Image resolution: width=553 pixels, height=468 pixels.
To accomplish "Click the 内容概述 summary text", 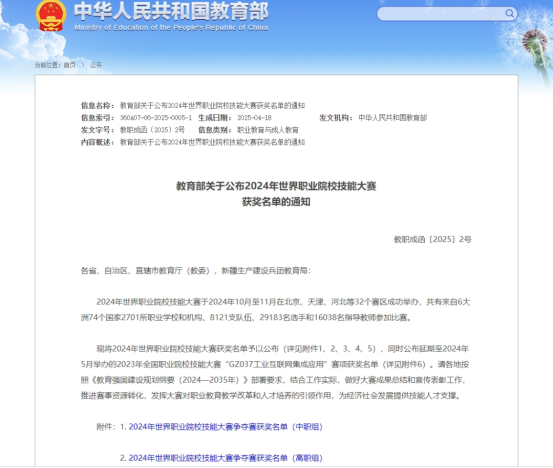I will coord(212,142).
